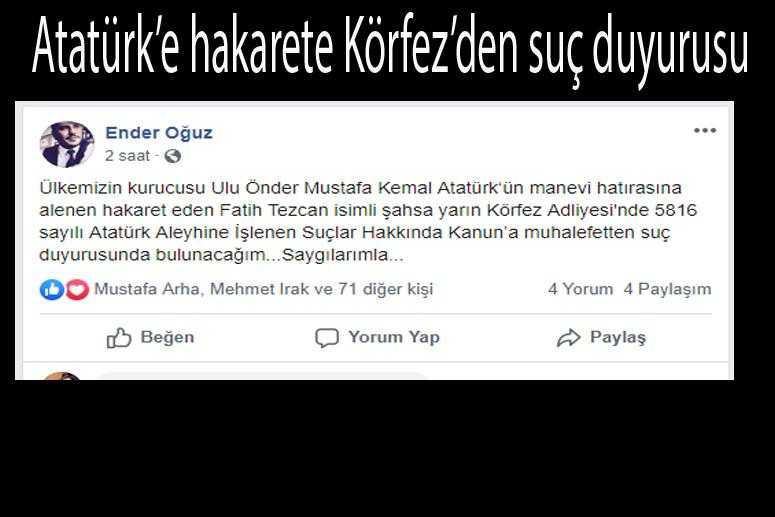The image size is (775, 517).
Task: Click the Paylaş share arrow icon
Action: (568, 338)
